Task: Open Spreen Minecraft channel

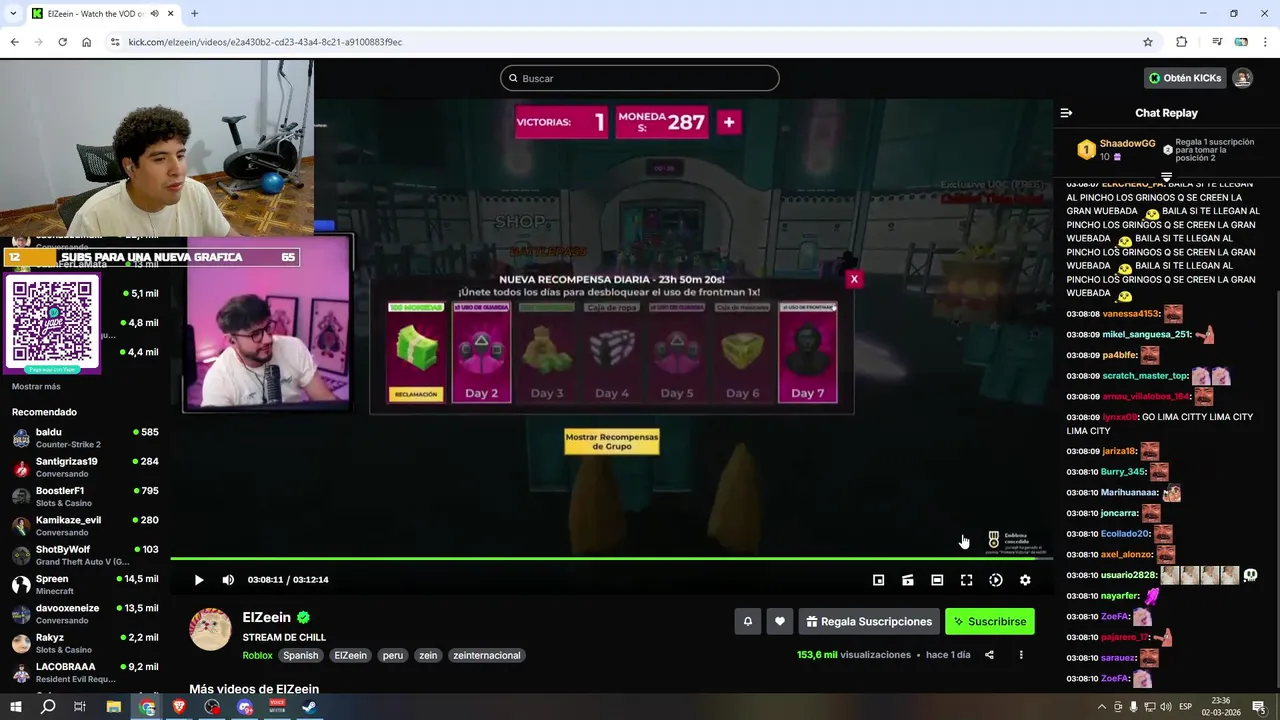Action: click(x=85, y=585)
